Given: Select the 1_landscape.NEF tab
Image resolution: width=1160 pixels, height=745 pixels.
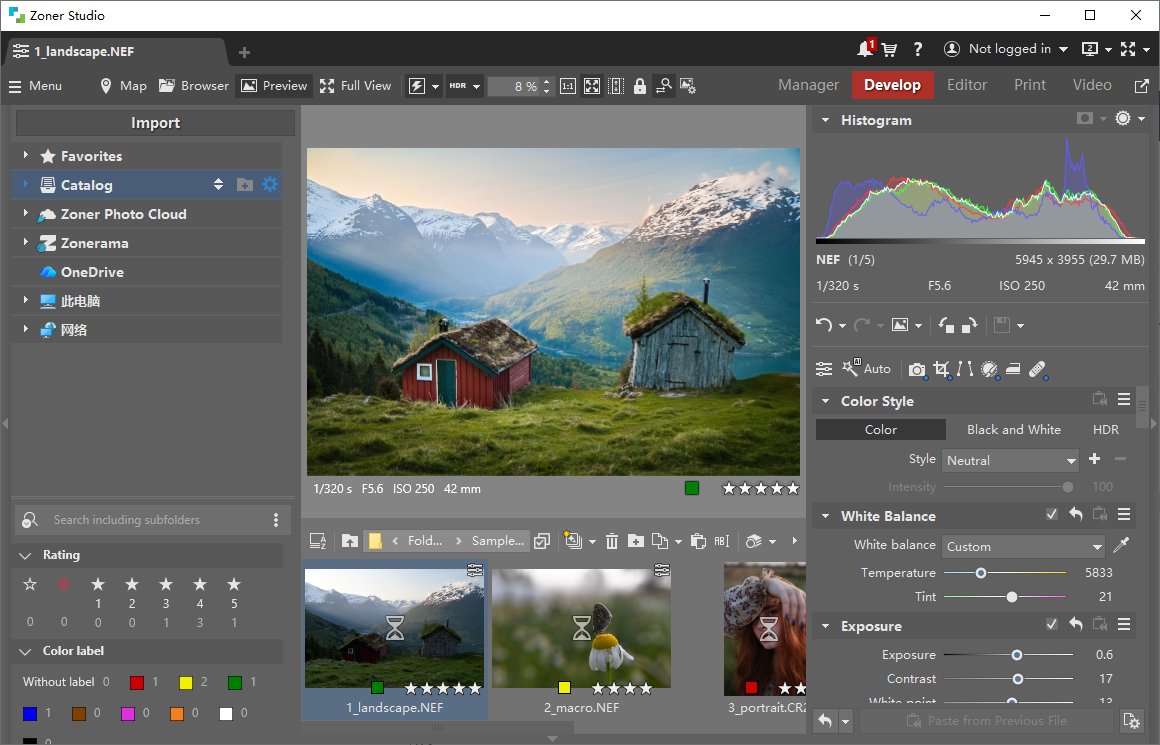Looking at the screenshot, I should (115, 52).
